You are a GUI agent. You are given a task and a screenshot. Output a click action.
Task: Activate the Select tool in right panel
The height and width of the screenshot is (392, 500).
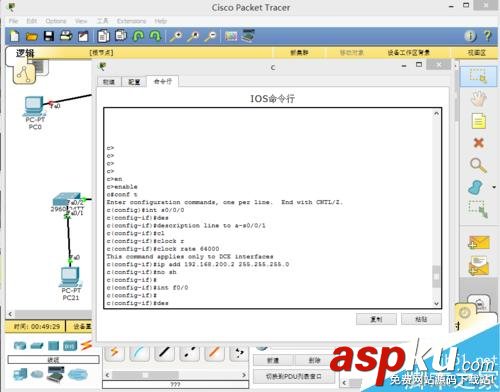tap(478, 76)
